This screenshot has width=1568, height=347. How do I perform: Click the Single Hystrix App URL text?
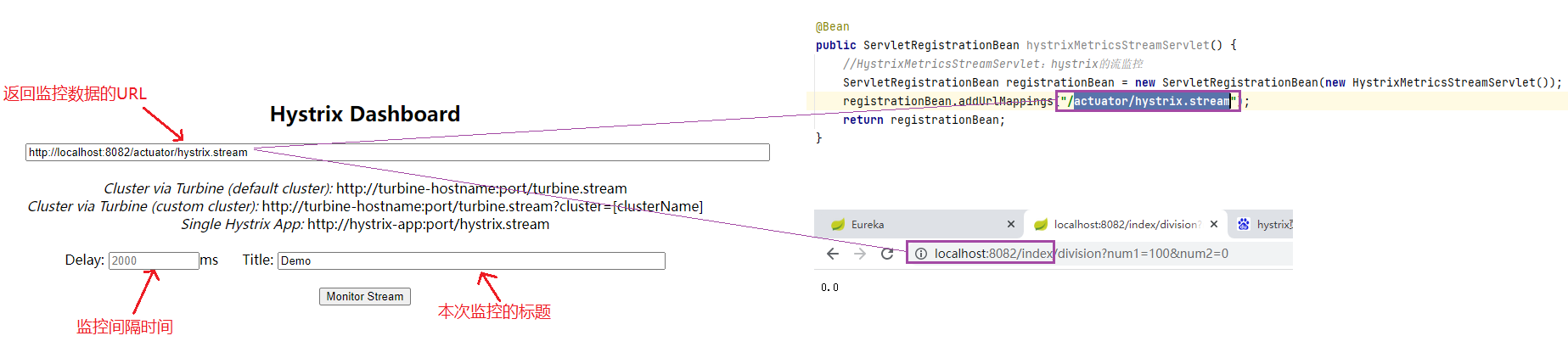(x=428, y=224)
